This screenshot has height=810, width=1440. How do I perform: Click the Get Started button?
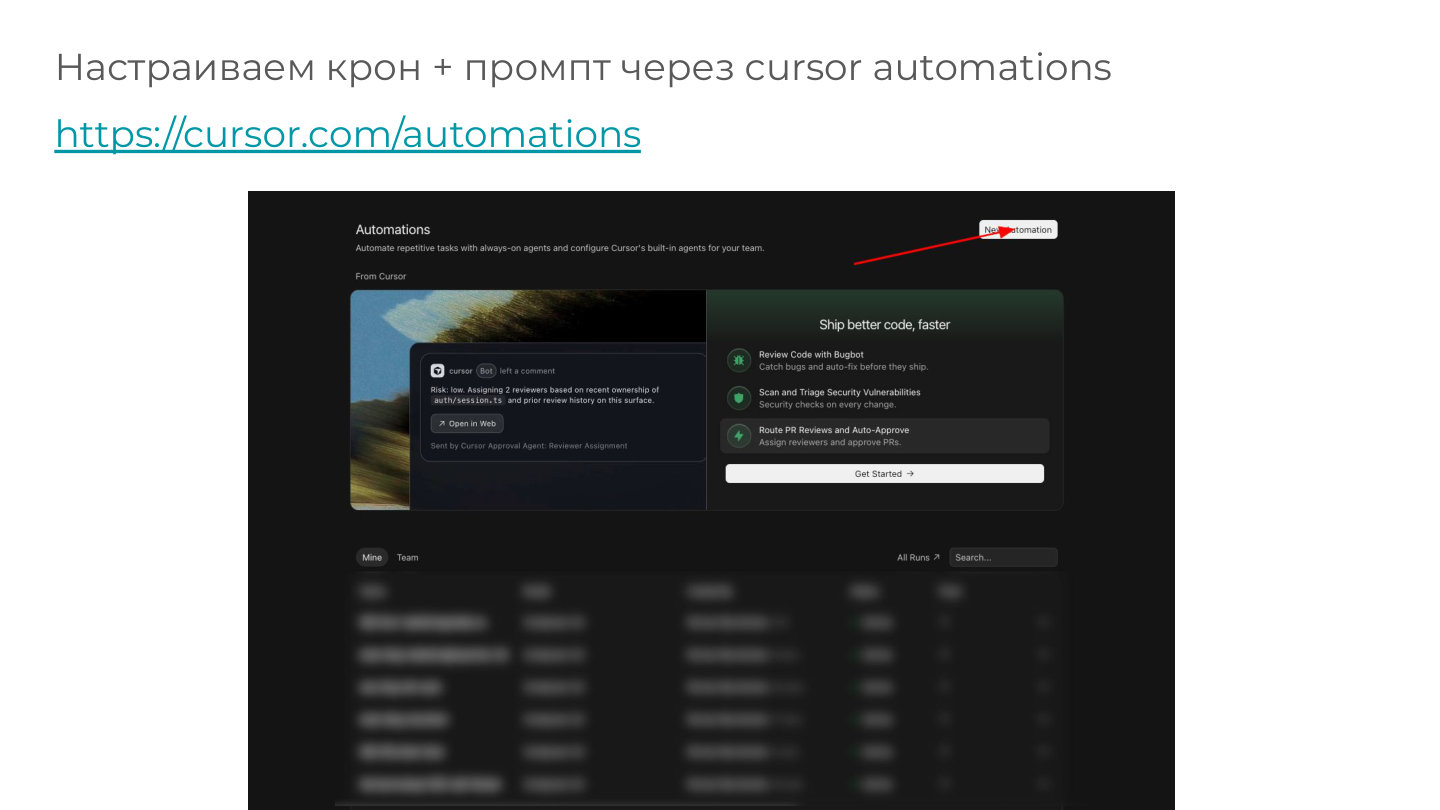pos(884,474)
